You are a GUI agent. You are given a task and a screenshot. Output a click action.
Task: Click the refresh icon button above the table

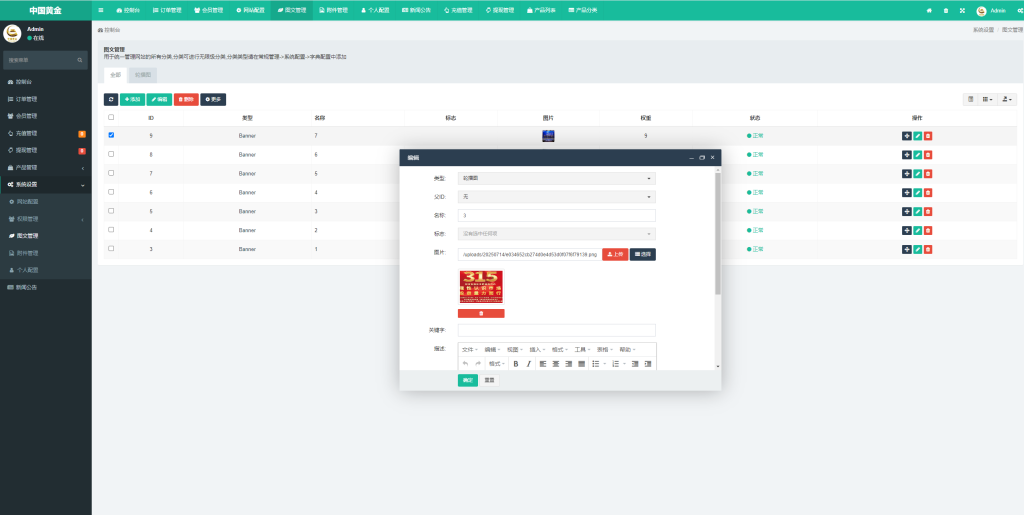point(111,99)
